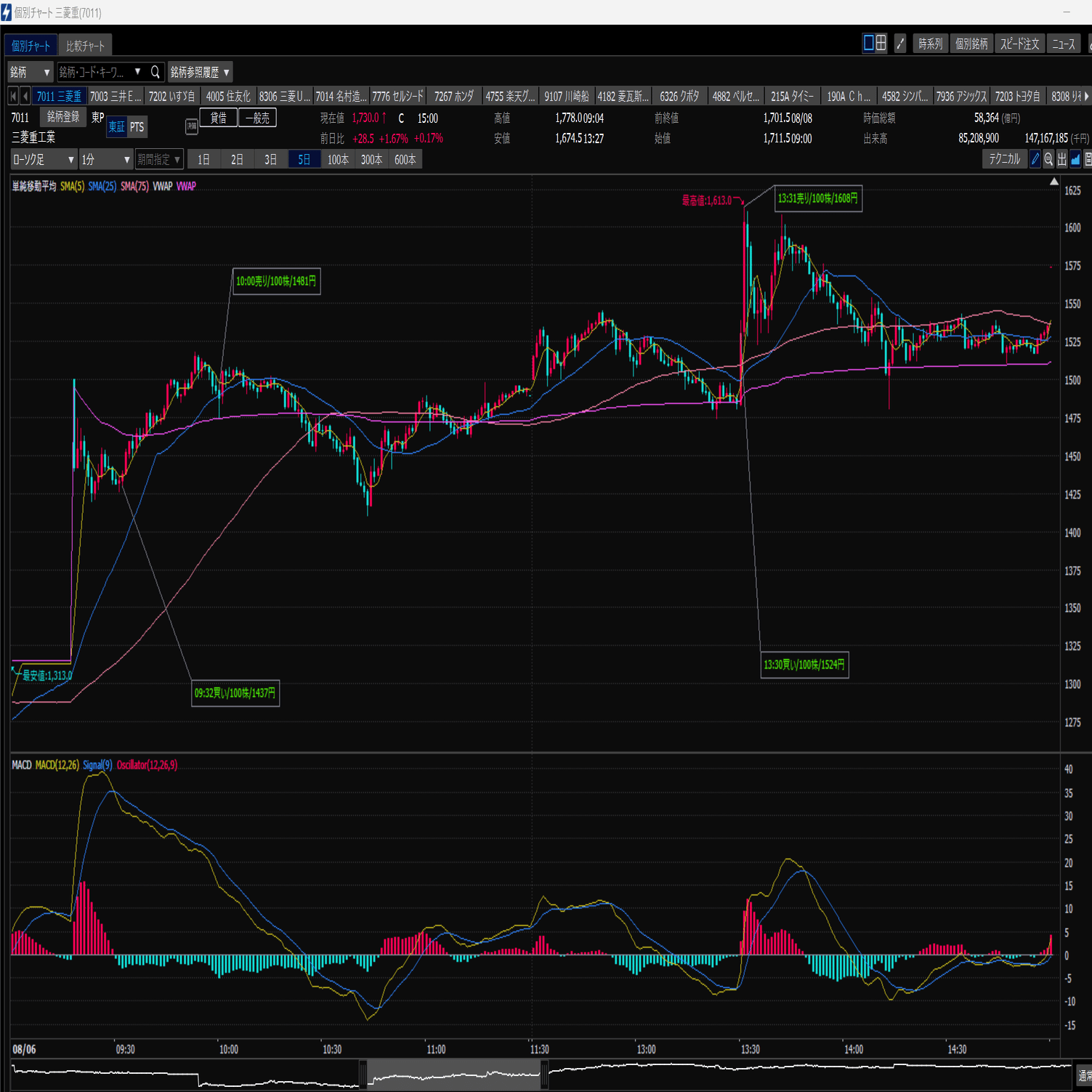This screenshot has width=1092, height=1092.
Task: Click the 出 toolbar icon
Action: [1062, 159]
